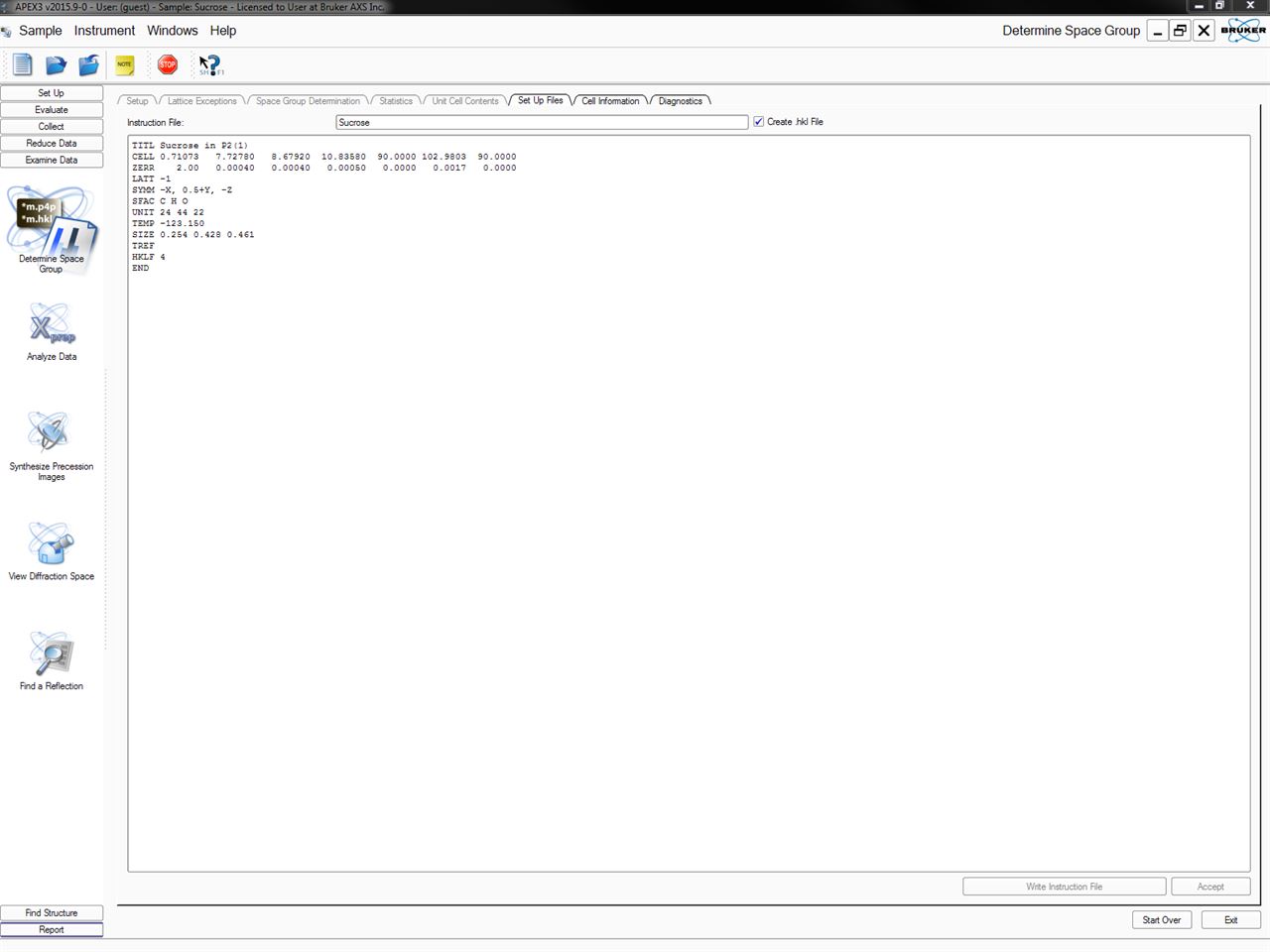This screenshot has height=952, width=1270.
Task: Switch to Lattice Exceptions tab
Action: [x=202, y=101]
